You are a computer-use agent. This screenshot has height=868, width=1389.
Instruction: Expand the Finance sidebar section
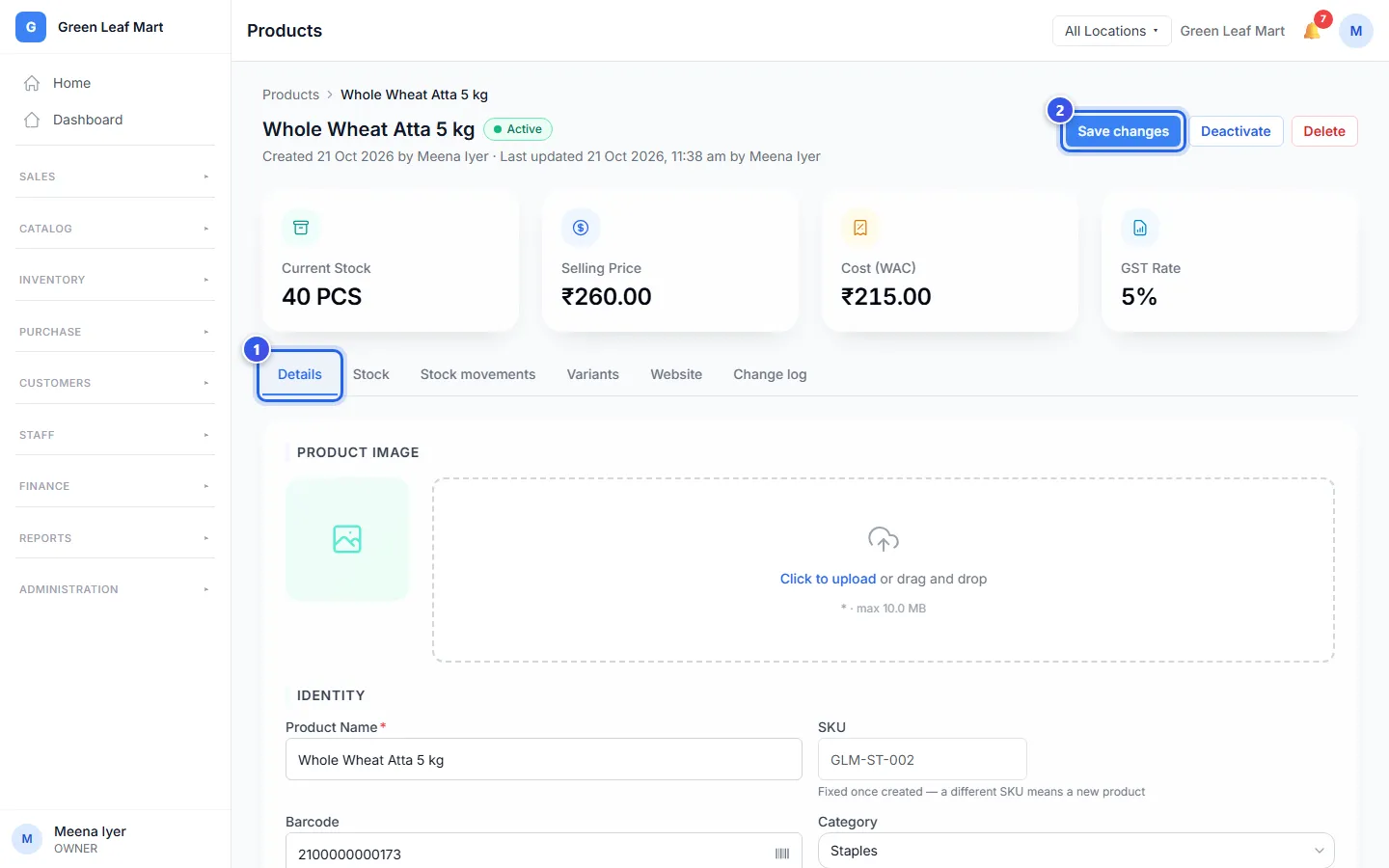[x=116, y=486]
